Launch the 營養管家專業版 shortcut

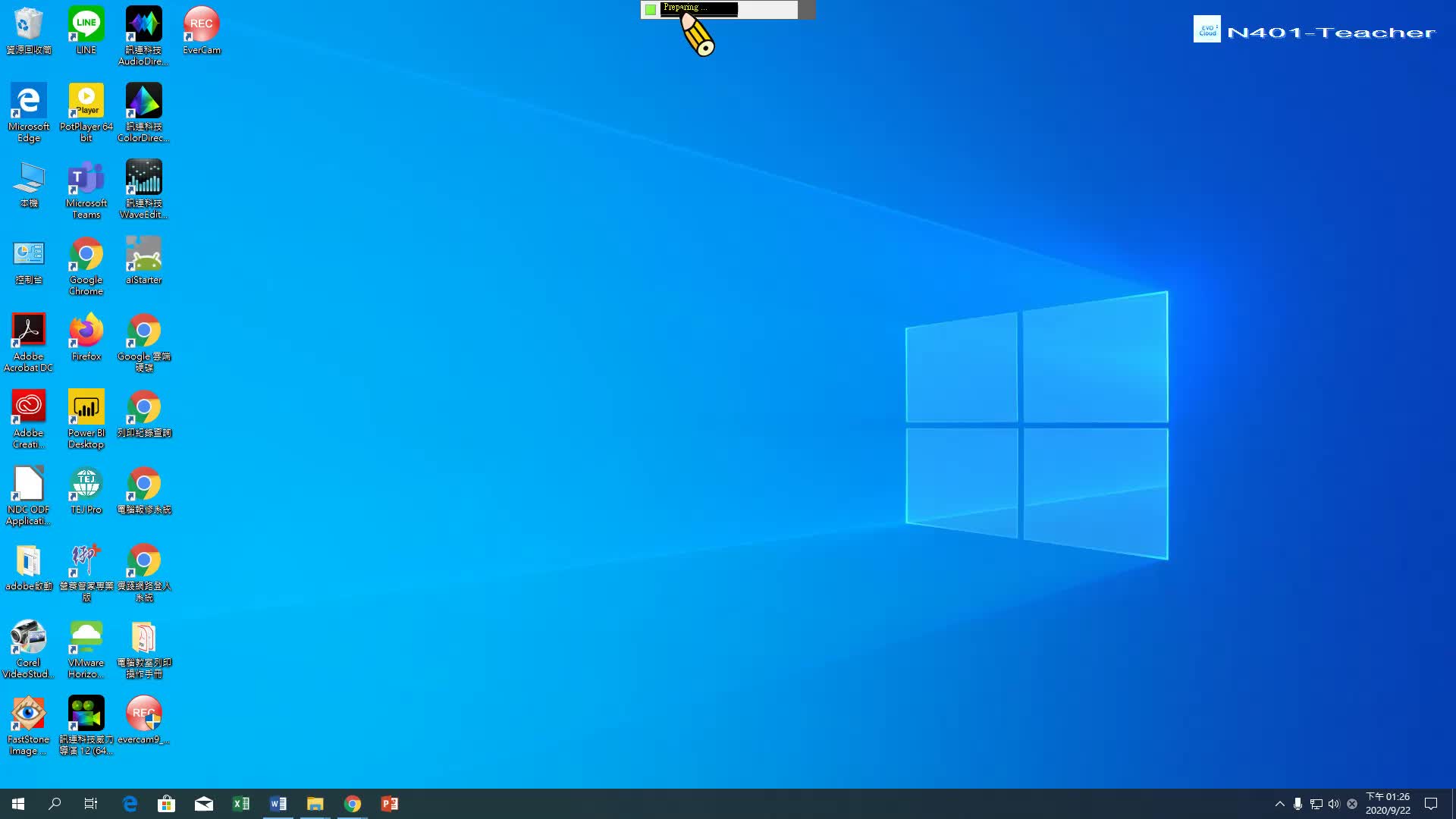click(x=86, y=572)
